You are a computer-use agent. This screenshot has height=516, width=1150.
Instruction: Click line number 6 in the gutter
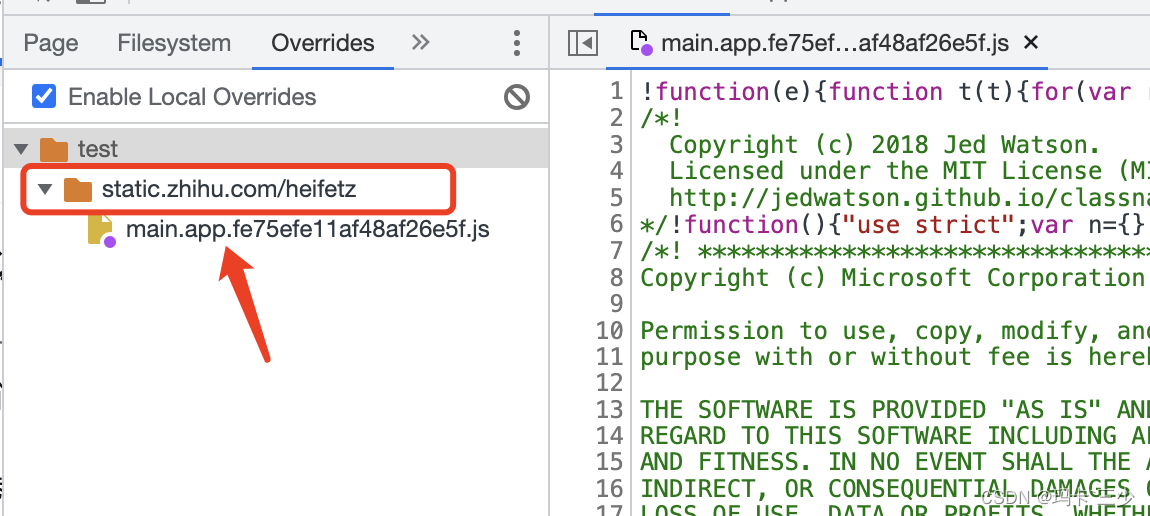click(x=616, y=224)
